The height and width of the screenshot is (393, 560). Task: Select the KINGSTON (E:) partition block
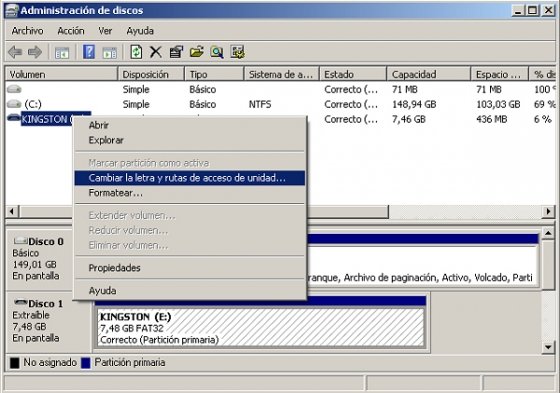[x=261, y=328]
